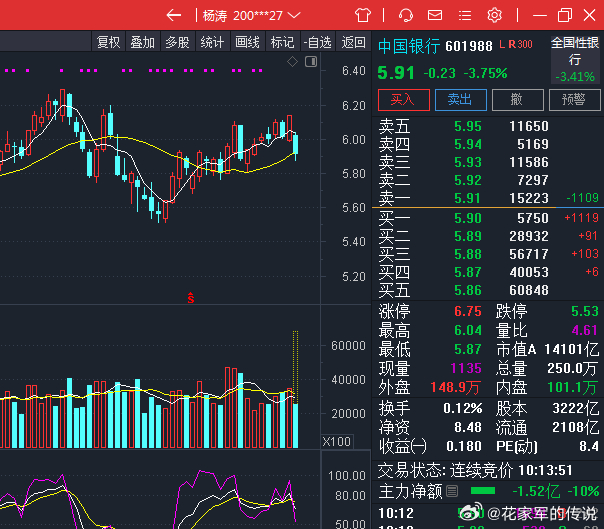604x529 pixels.
Task: Click the red 买入 buy button
Action: tap(404, 100)
